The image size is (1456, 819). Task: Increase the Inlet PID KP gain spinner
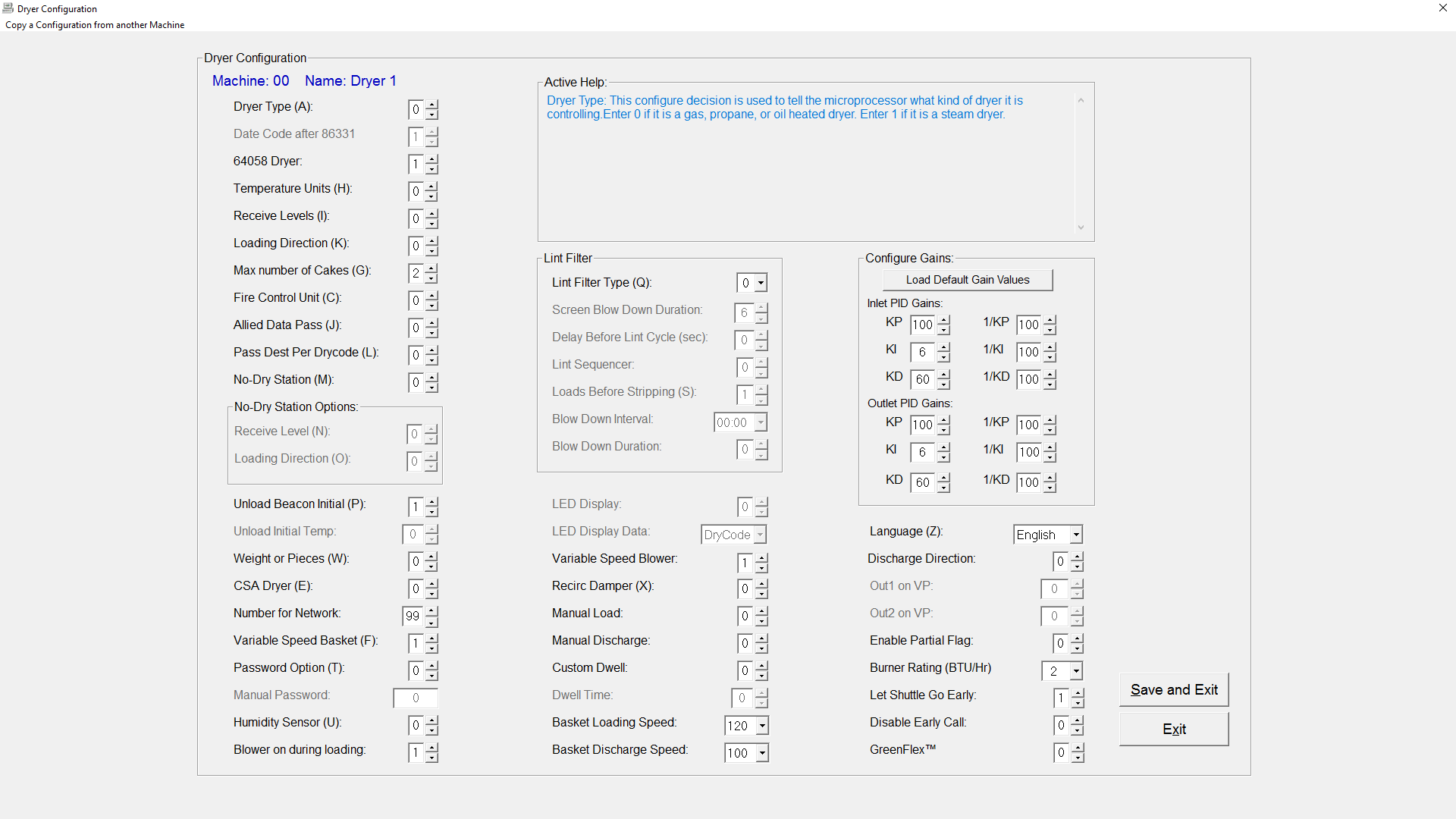(x=943, y=320)
